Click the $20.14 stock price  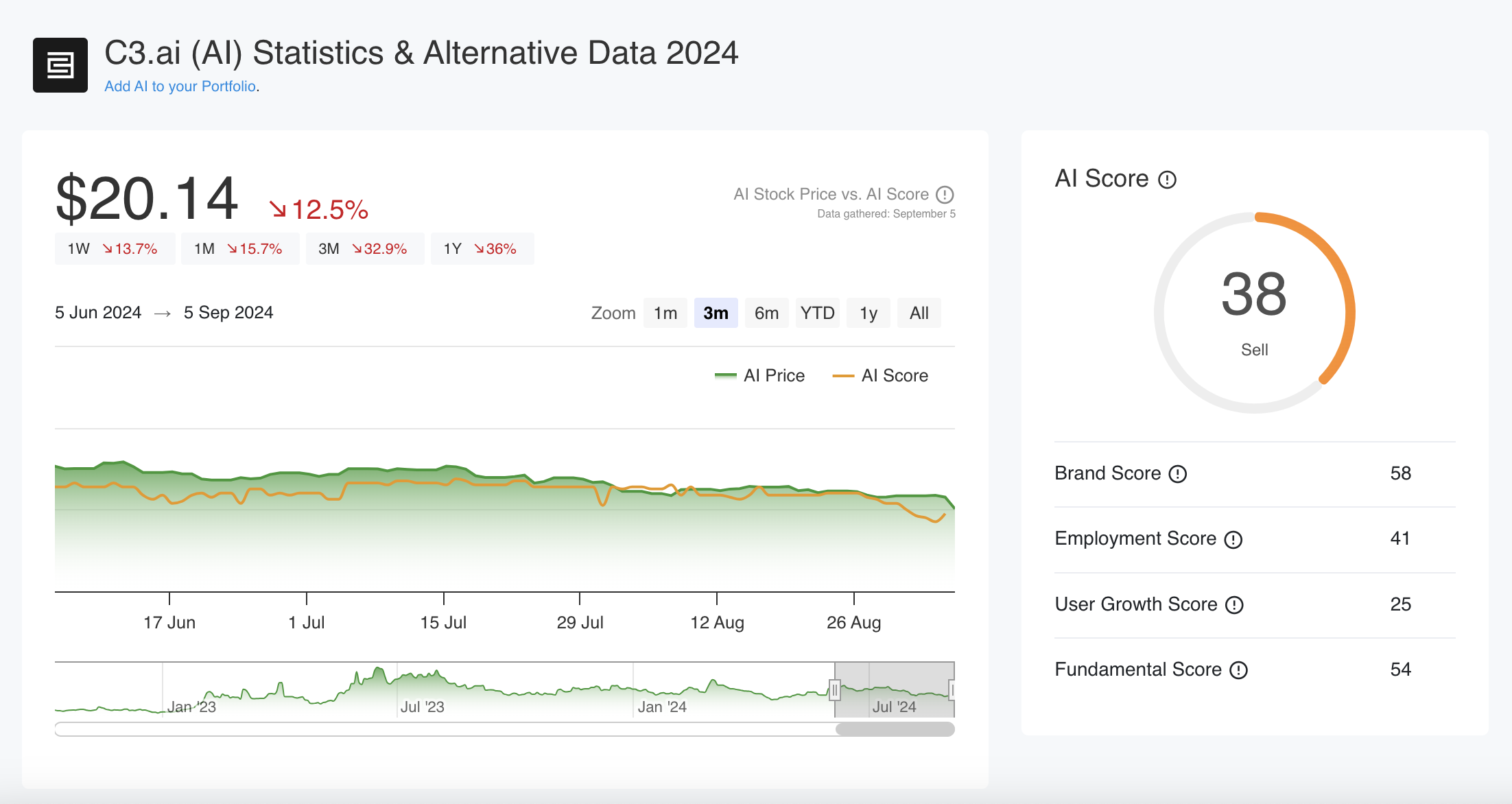click(147, 199)
